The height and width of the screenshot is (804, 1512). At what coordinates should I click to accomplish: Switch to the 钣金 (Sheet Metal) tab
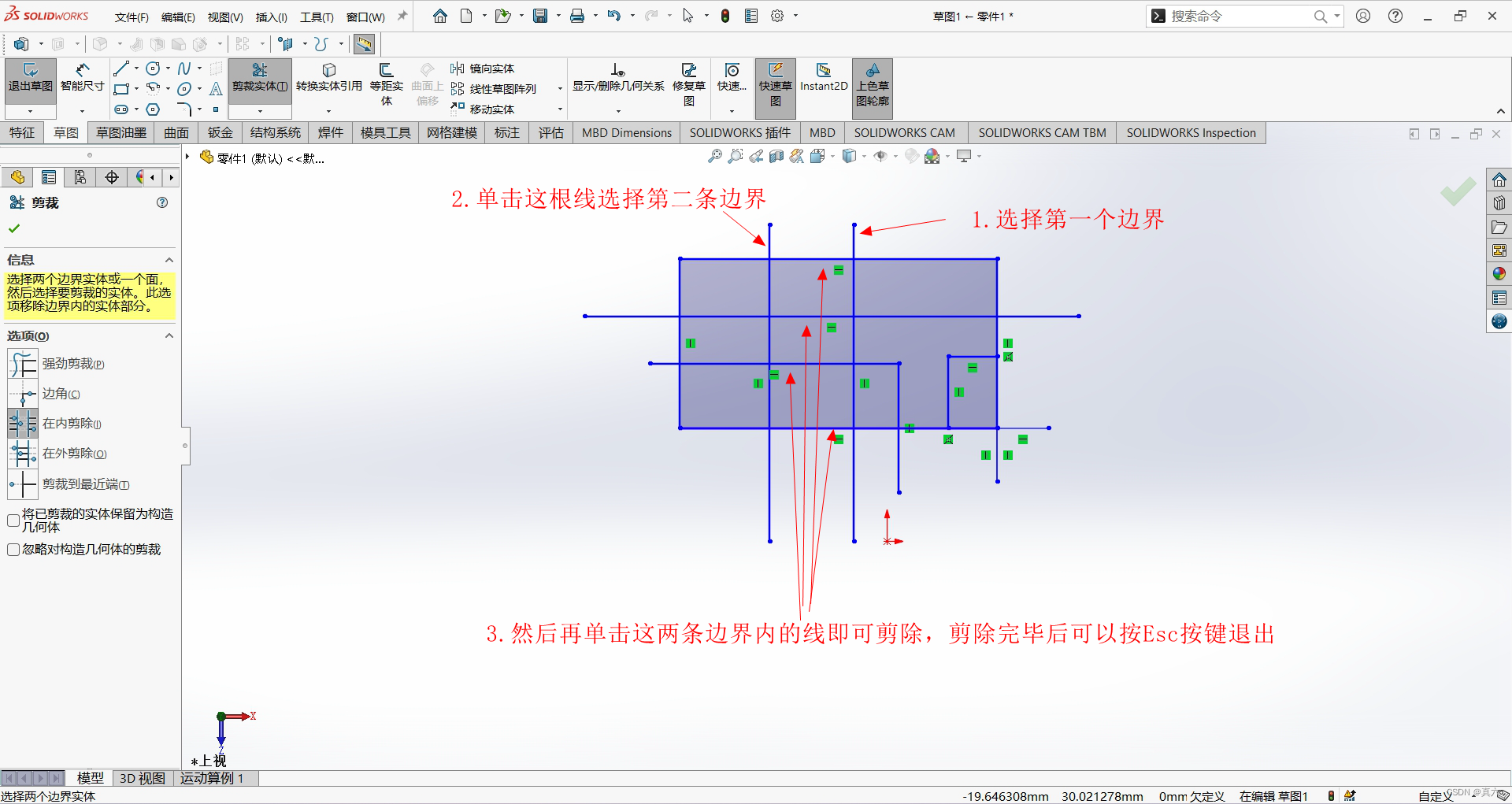click(220, 133)
